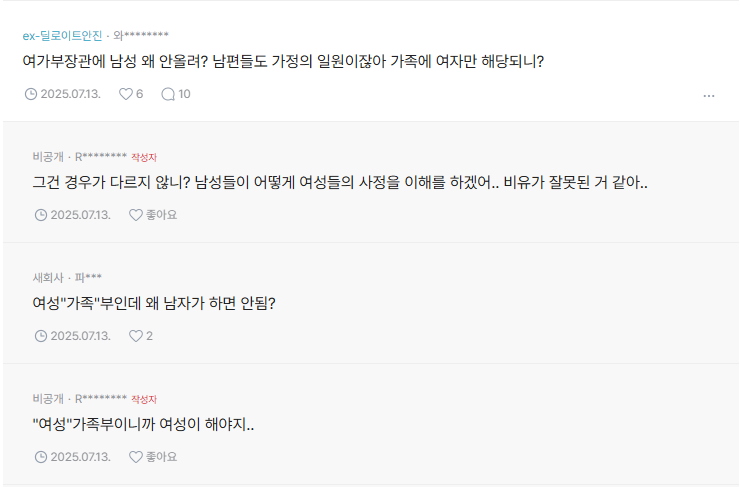Click the 비공개 label on the last reply
Image resolution: width=740 pixels, height=487 pixels.
(x=48, y=398)
